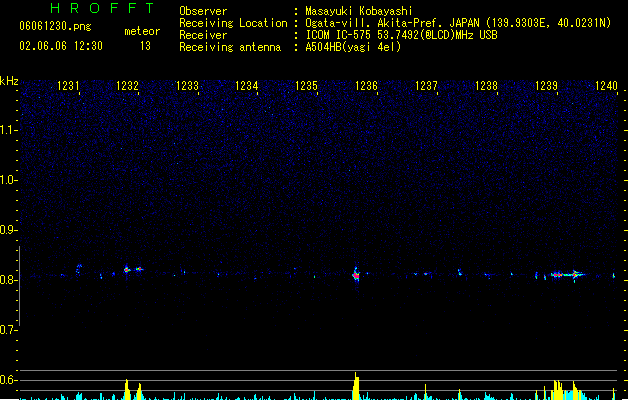The height and width of the screenshot is (400, 629).
Task: Click the long echo trail after 1239
Action: click(568, 275)
